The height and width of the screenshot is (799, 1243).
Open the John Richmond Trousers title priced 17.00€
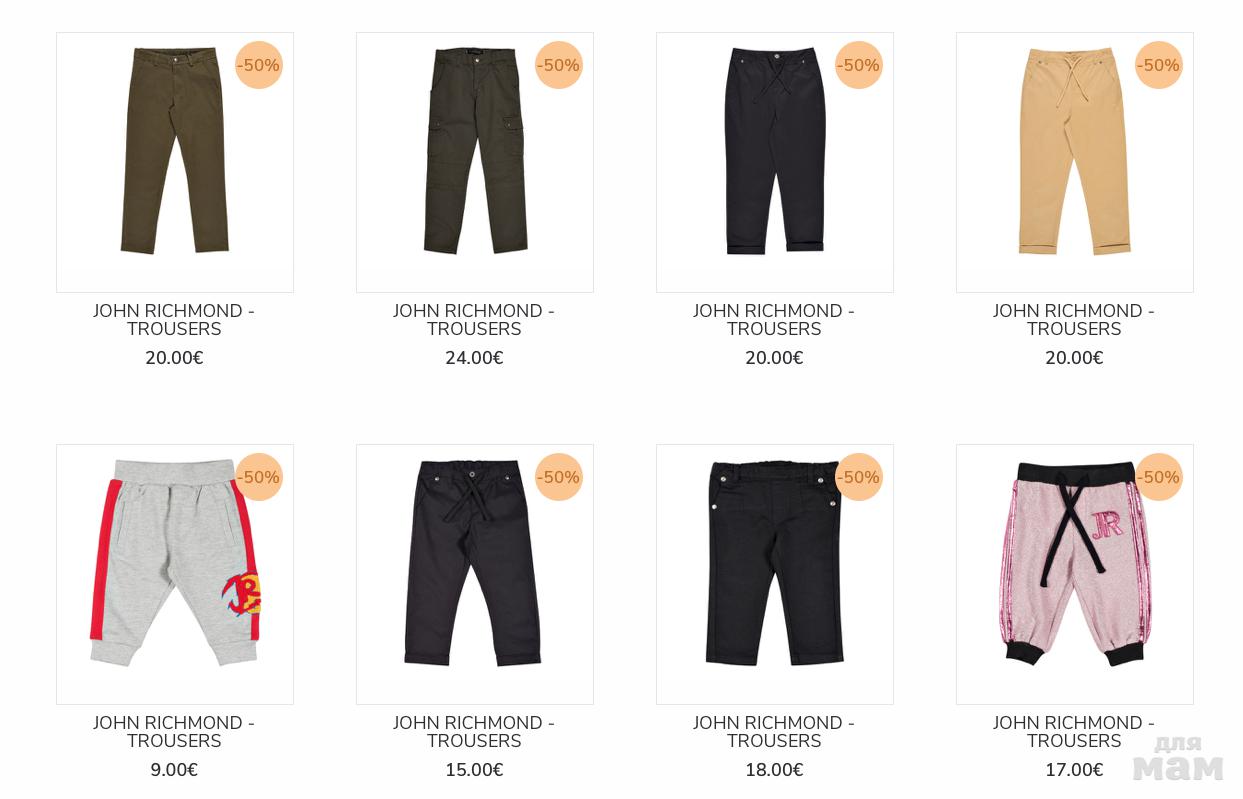(1074, 732)
